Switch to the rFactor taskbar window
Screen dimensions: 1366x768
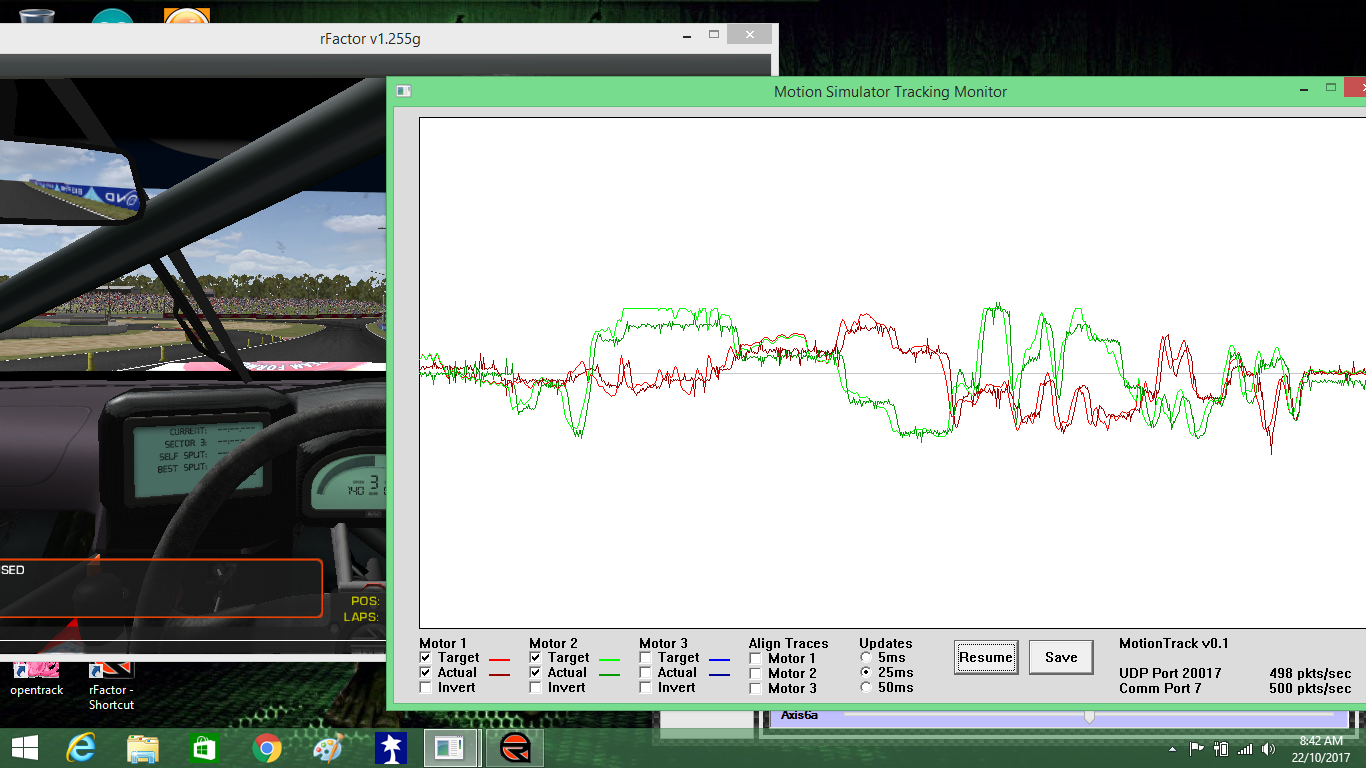(x=515, y=748)
